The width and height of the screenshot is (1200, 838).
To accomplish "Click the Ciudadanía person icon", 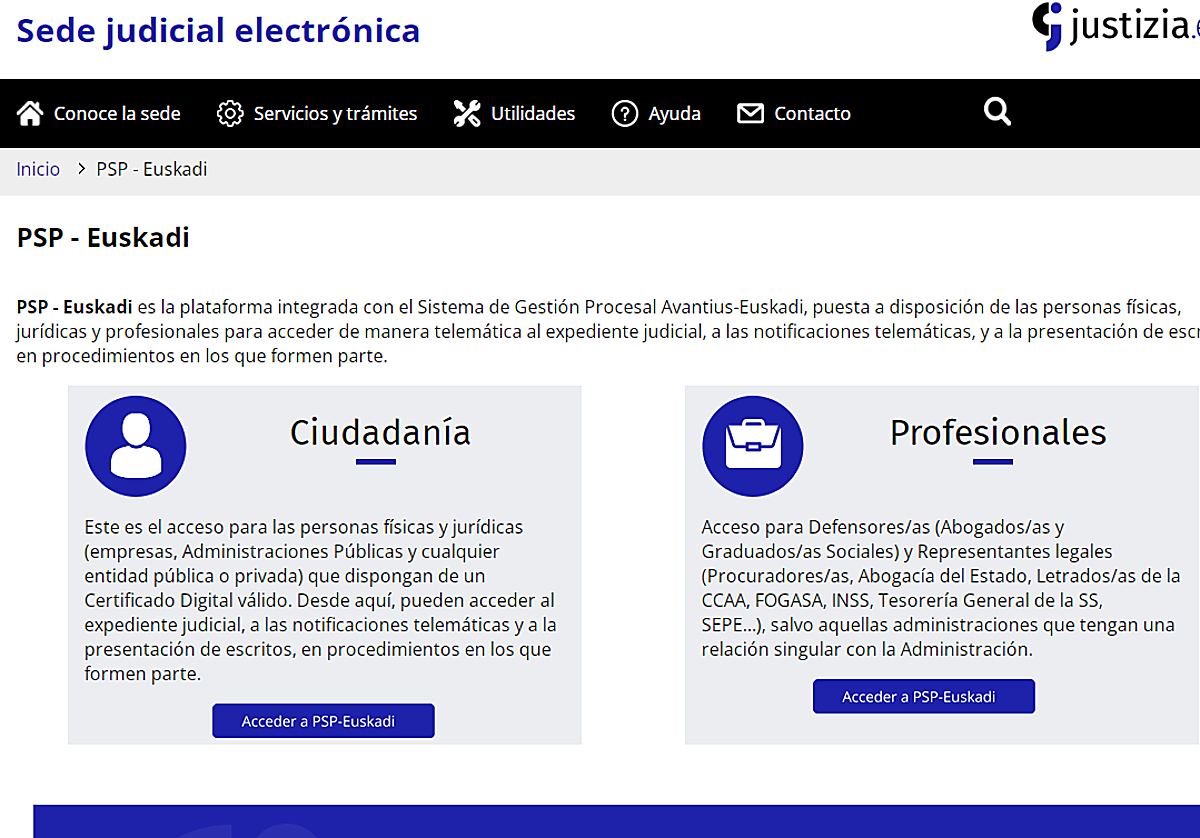I will 135,446.
